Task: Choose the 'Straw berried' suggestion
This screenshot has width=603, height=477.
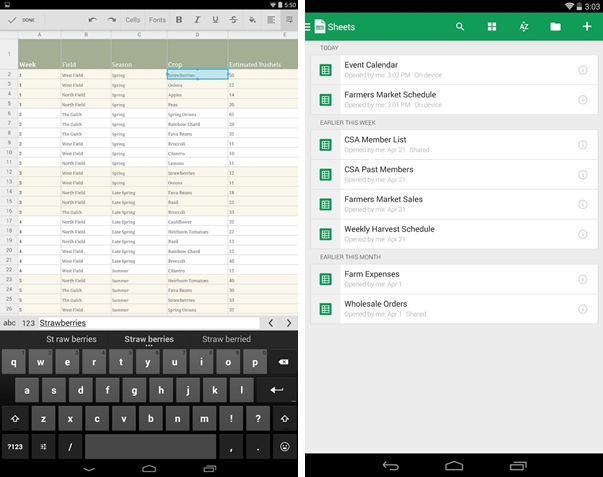Action: point(227,339)
